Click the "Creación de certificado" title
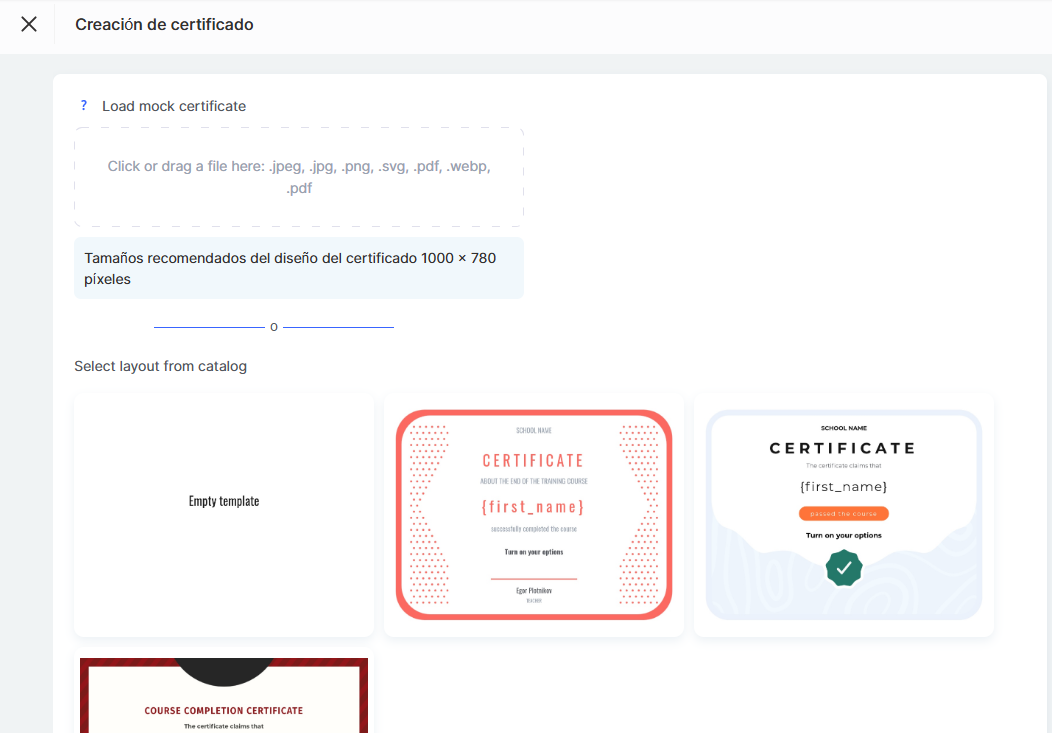Viewport: 1052px width, 733px height. coord(164,24)
